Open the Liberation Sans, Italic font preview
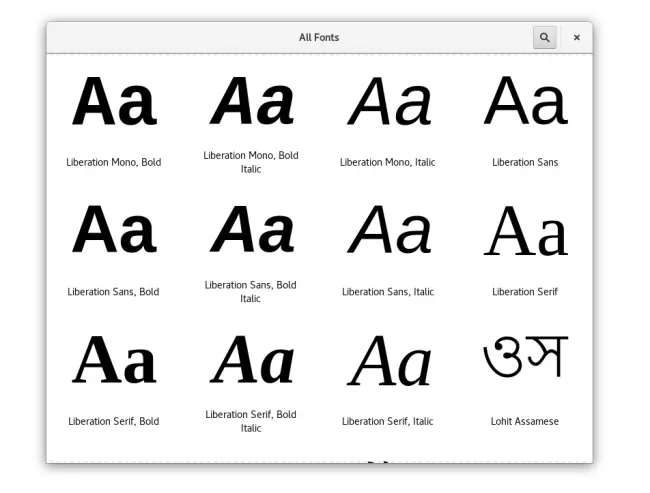This screenshot has width=650, height=493. point(388,229)
